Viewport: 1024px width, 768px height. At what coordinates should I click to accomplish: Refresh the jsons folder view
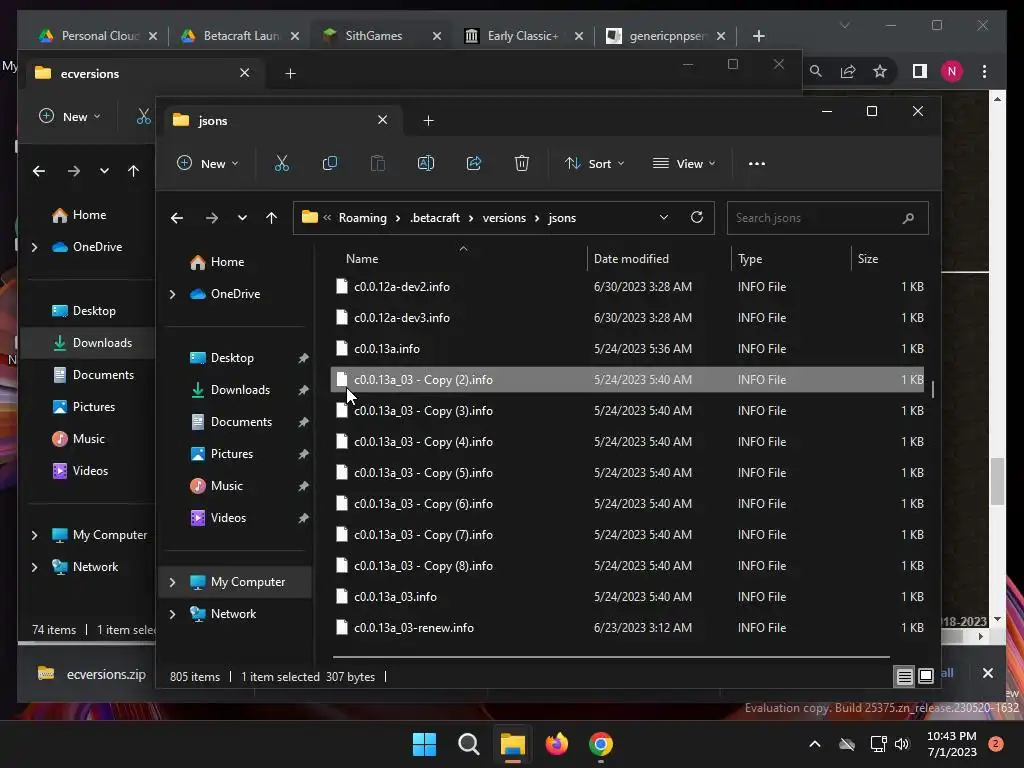(x=697, y=217)
